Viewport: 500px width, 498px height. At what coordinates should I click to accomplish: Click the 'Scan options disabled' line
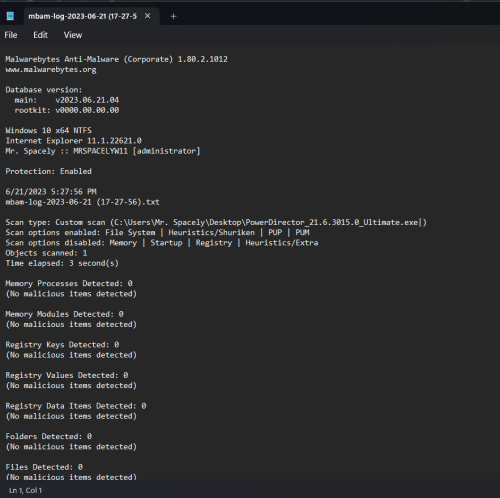click(162, 243)
